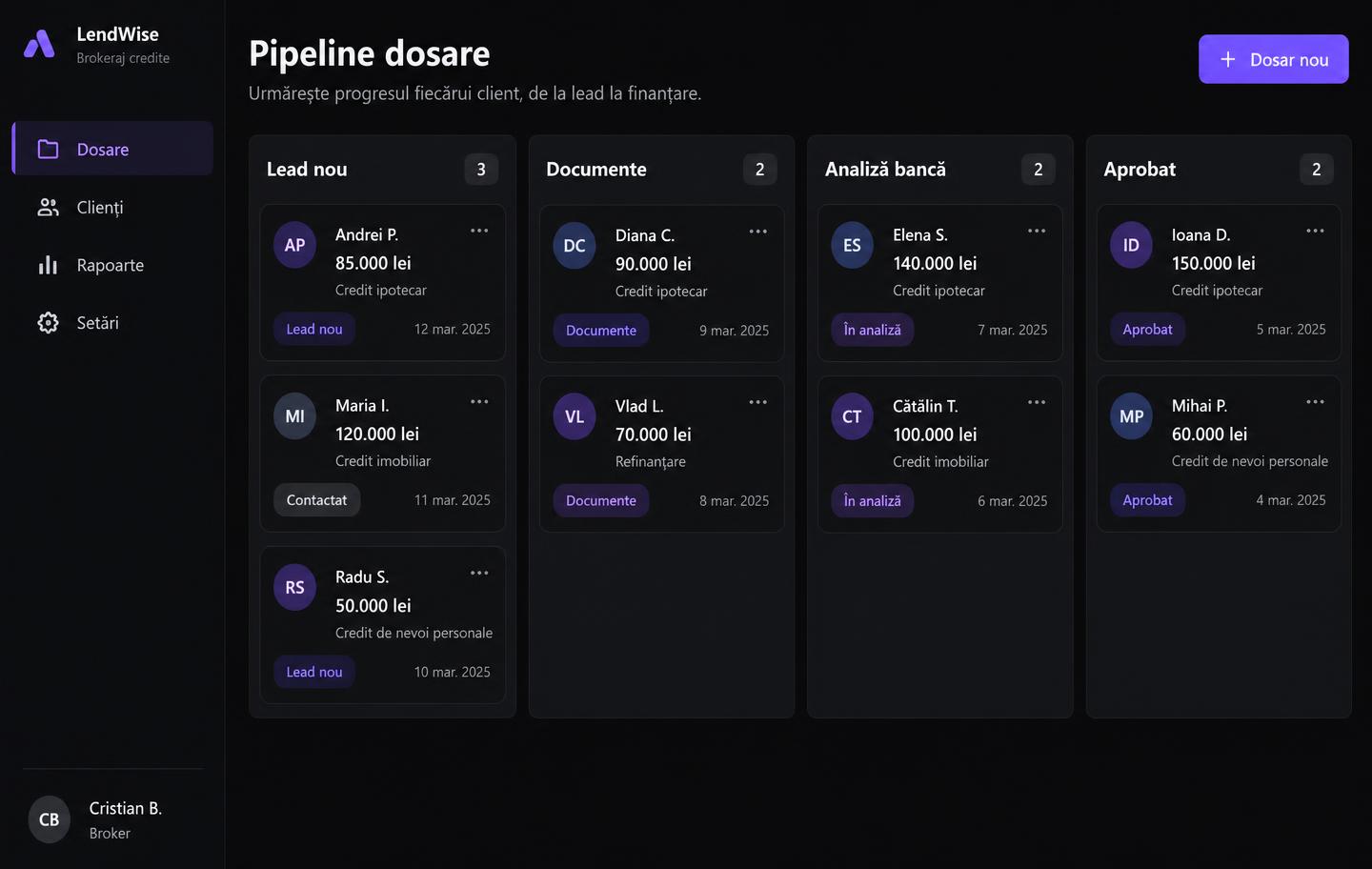Open the three-dot menu on Diana C. card
The width and height of the screenshot is (1372, 869).
[758, 232]
